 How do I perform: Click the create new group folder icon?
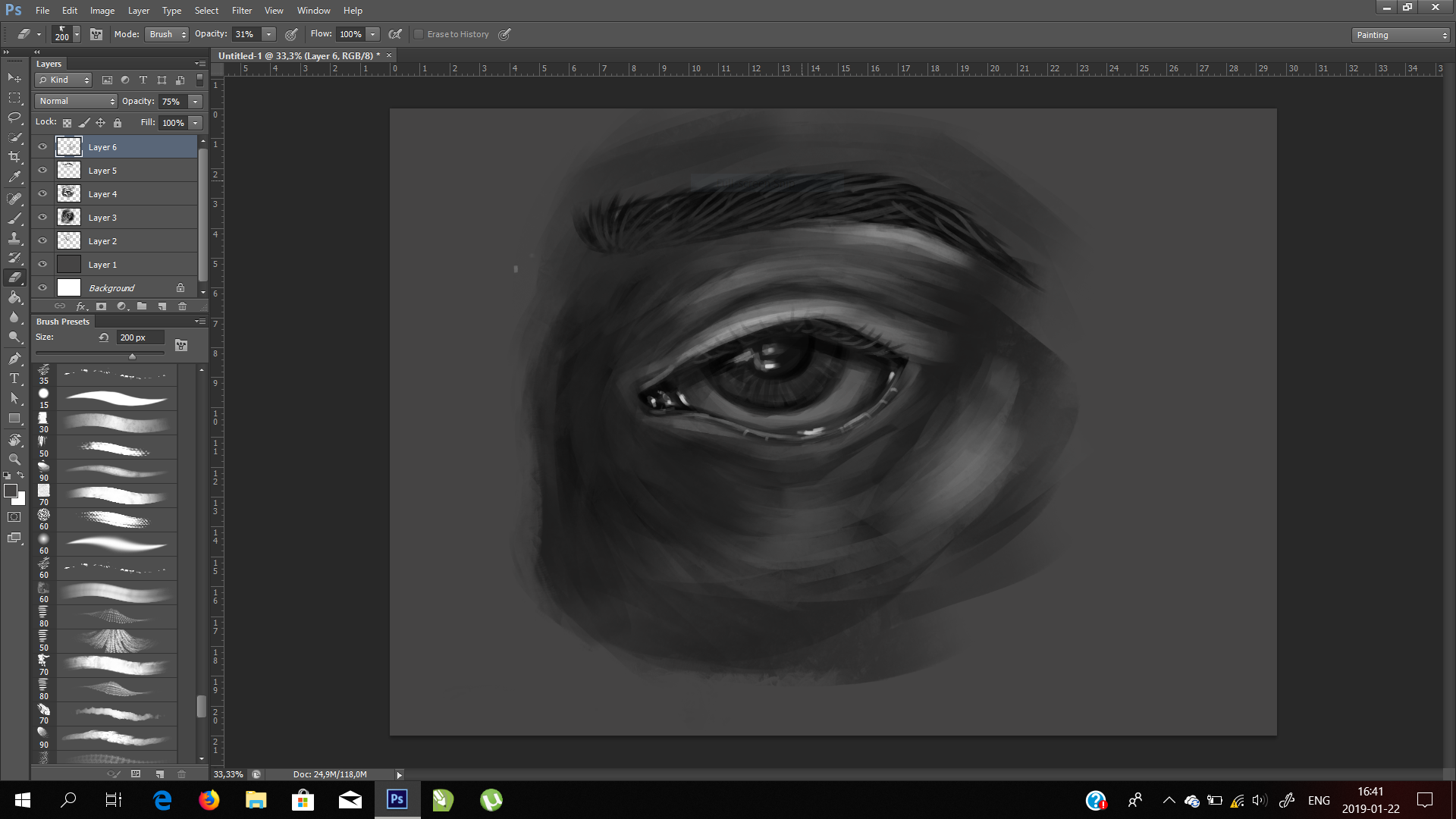(142, 306)
